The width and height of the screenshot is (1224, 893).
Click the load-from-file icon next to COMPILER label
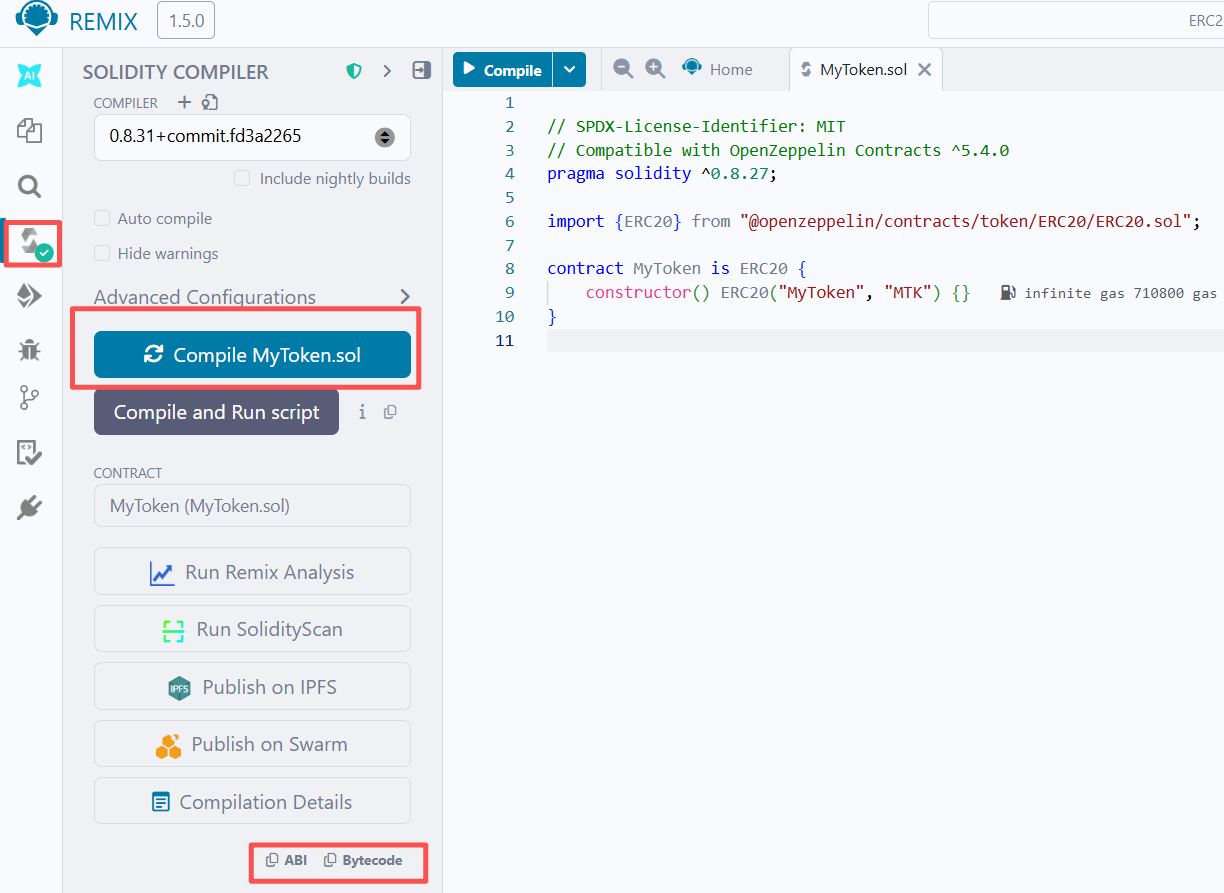coord(210,102)
